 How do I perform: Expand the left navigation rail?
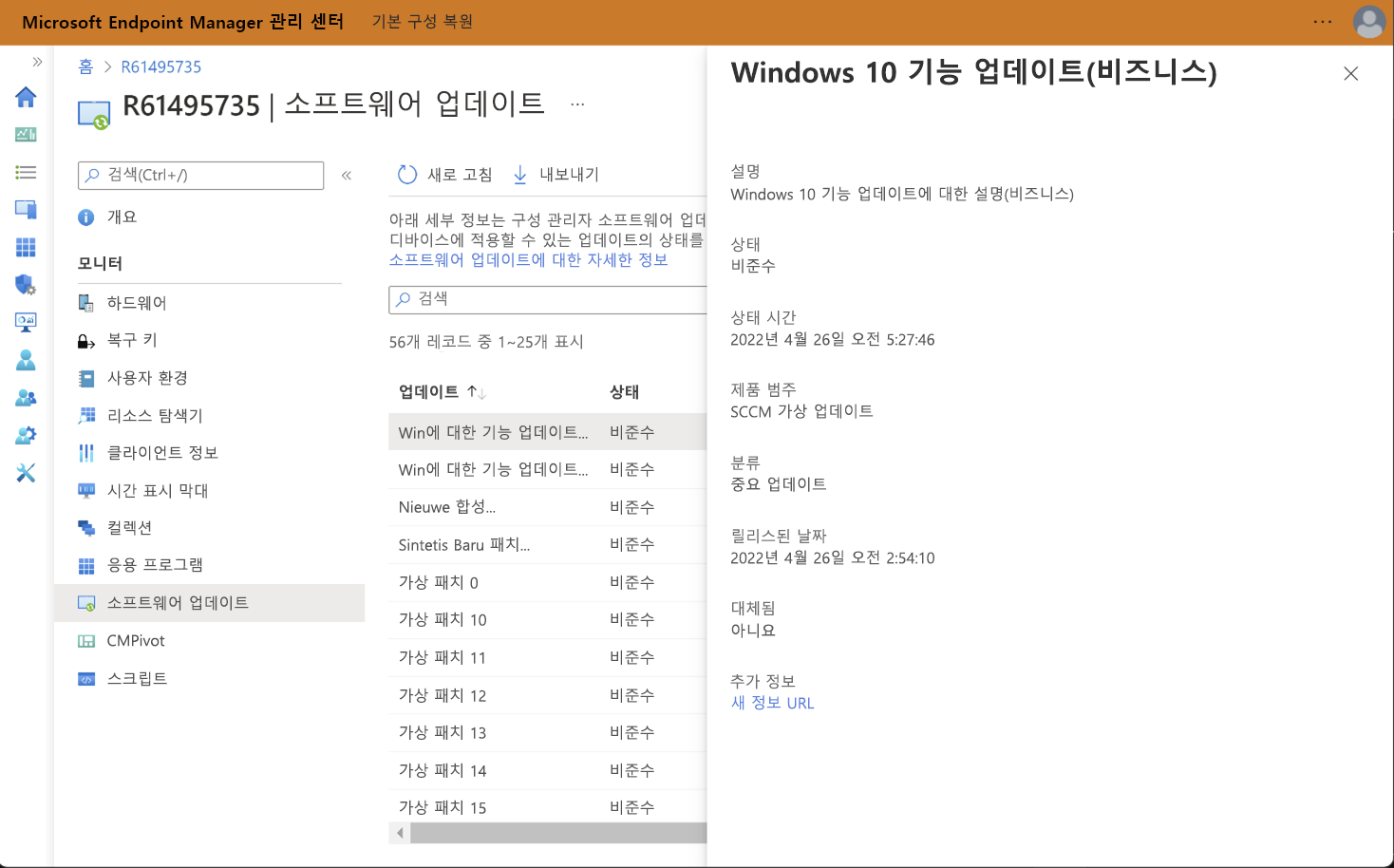tap(37, 62)
